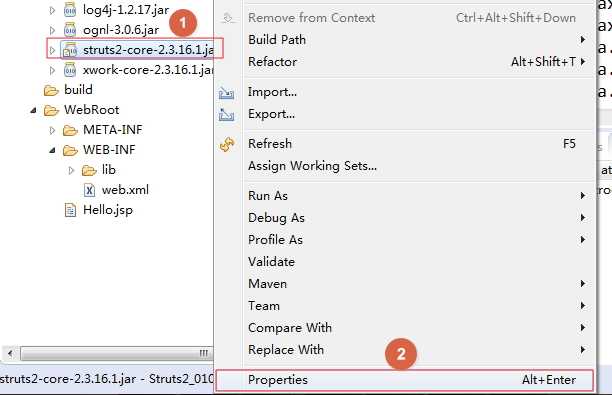Select the WEB-INF folder label

pos(109,150)
